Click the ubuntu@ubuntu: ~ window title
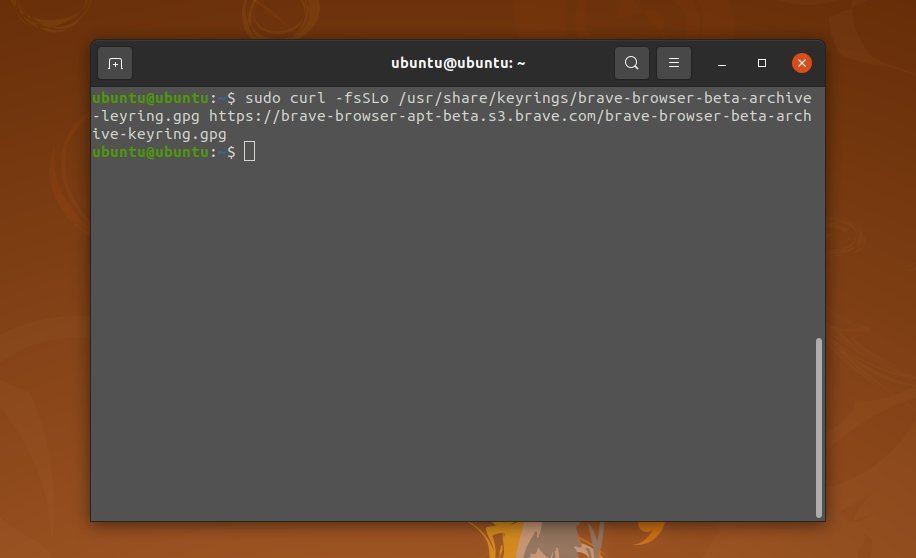Viewport: 916px width, 558px height. (458, 63)
